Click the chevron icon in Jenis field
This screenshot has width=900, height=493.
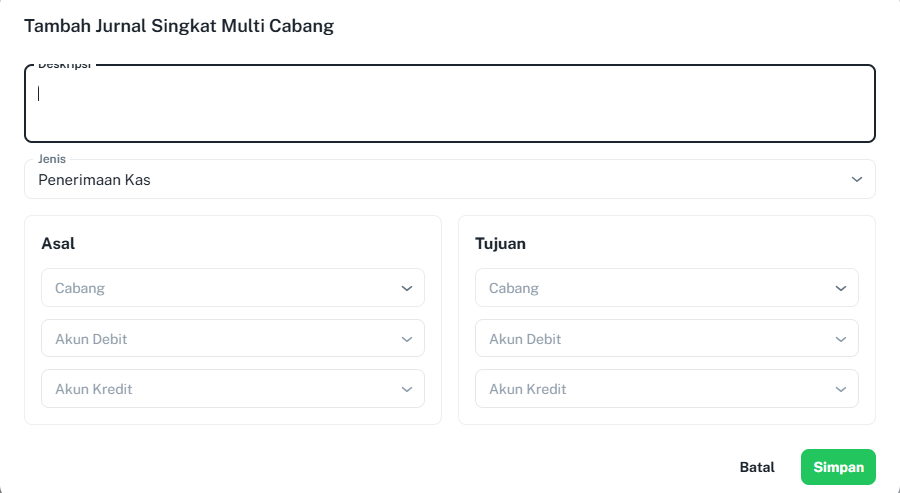point(856,180)
